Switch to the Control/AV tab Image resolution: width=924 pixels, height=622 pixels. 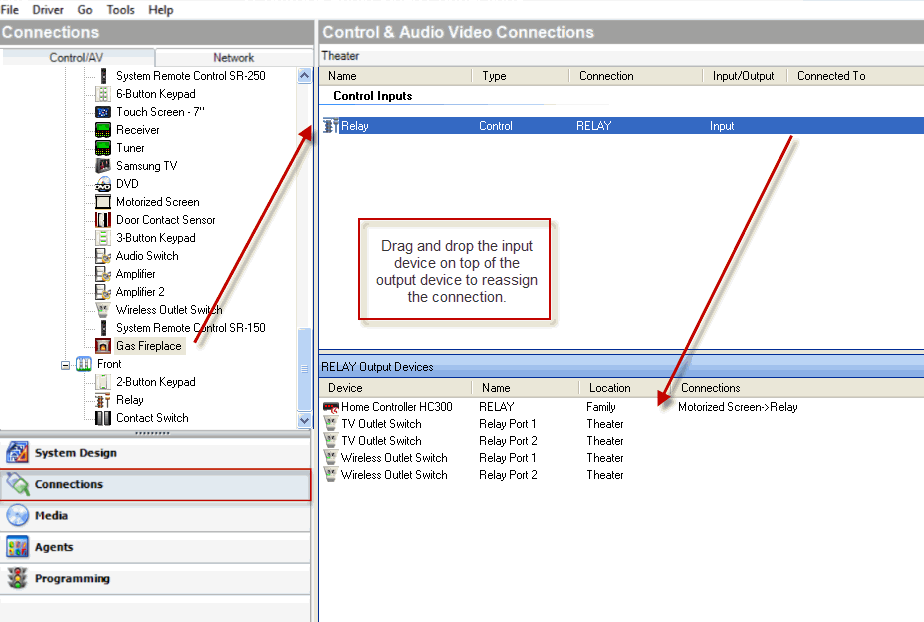77,57
